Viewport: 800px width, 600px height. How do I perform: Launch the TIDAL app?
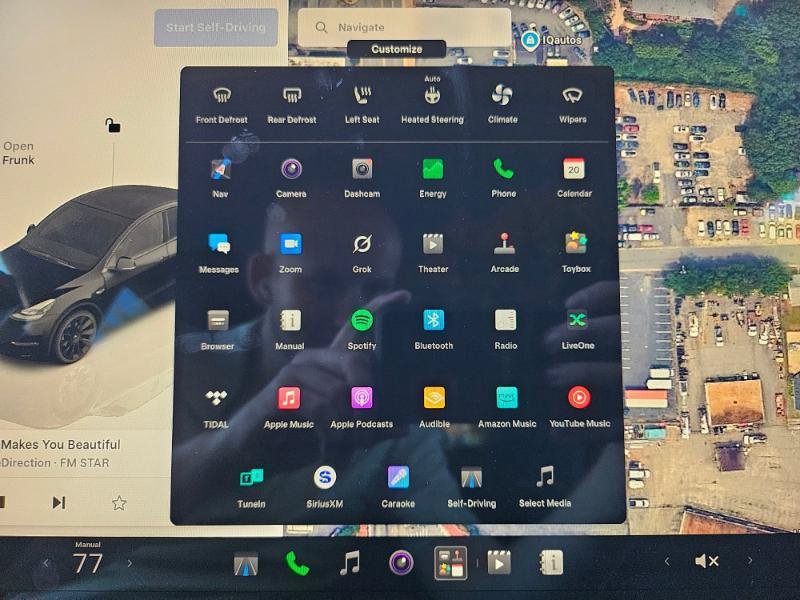pos(216,398)
